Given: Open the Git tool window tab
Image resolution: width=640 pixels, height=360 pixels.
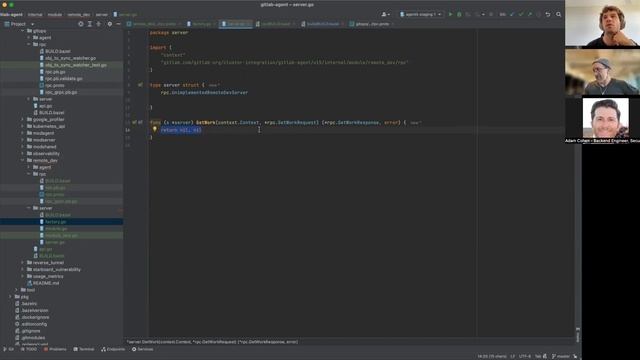Looking at the screenshot, I should pos(9,349).
